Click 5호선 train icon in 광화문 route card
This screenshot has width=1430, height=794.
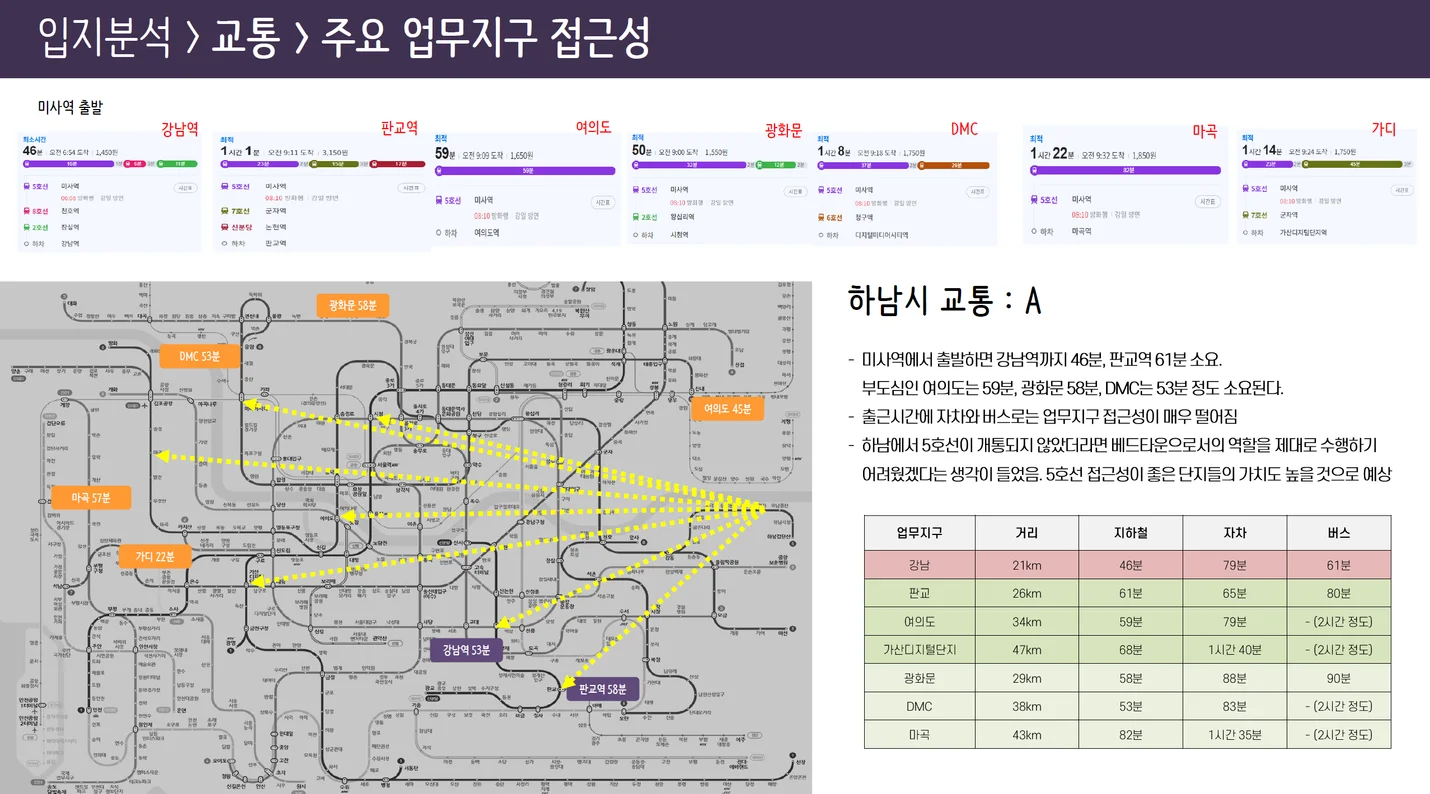[636, 189]
